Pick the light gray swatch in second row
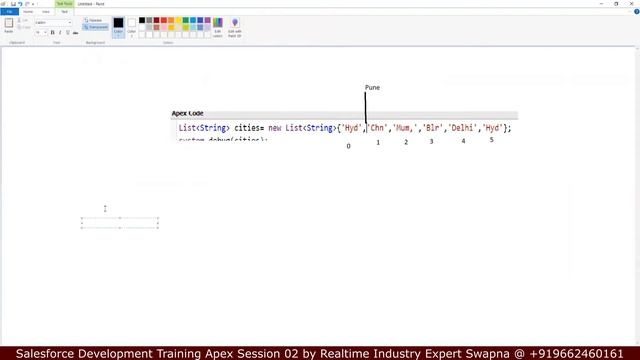The width and height of the screenshot is (640, 360). (149, 27)
